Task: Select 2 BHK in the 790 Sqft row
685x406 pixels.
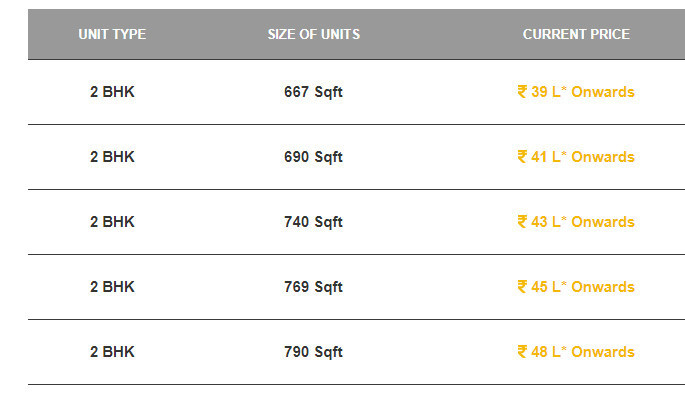Action: coord(112,352)
